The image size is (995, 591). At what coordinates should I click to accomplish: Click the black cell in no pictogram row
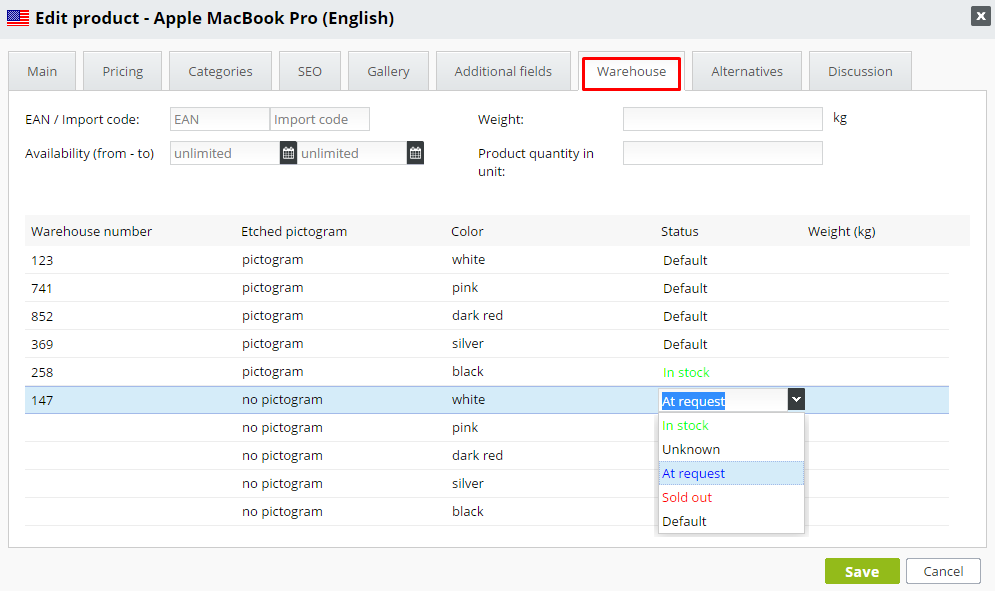[468, 511]
